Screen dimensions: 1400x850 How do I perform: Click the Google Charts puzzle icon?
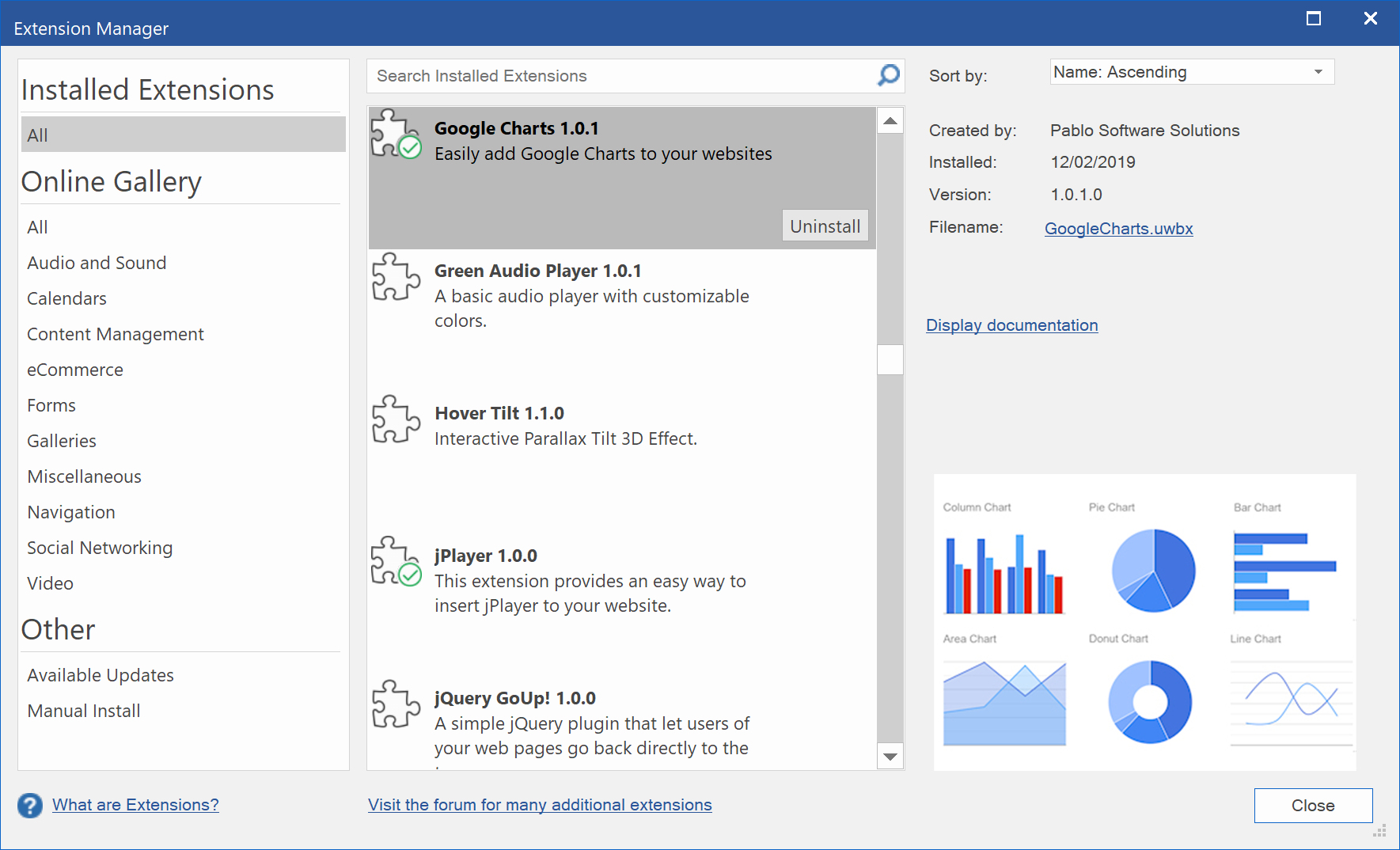(x=396, y=134)
